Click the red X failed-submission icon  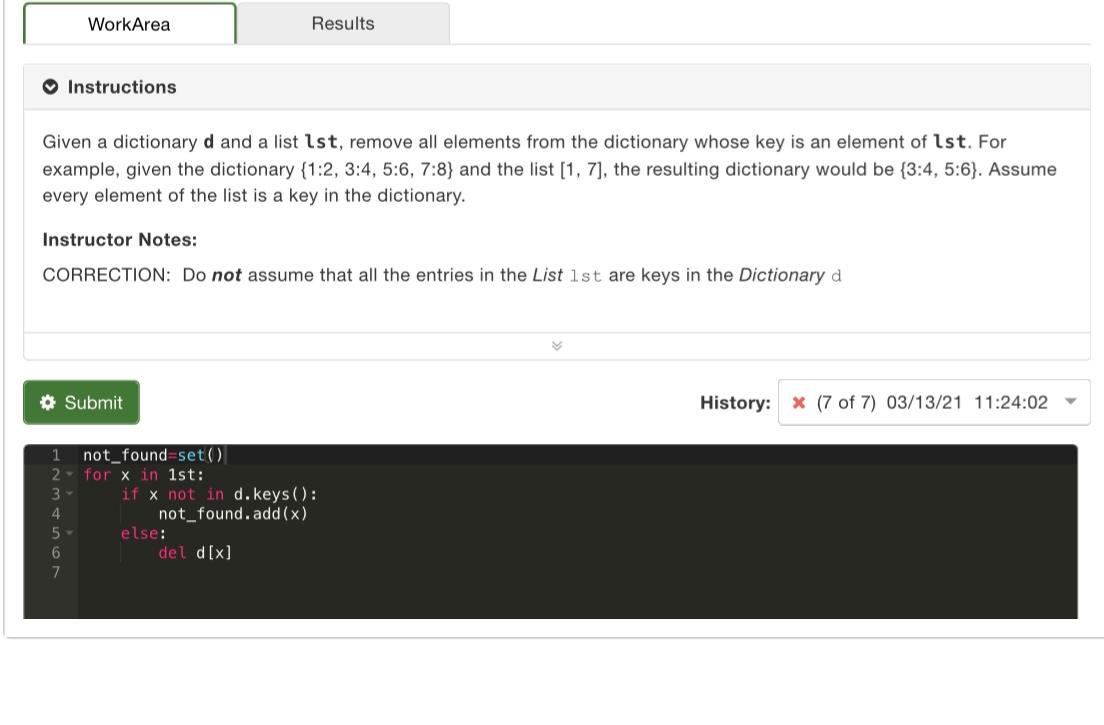798,403
